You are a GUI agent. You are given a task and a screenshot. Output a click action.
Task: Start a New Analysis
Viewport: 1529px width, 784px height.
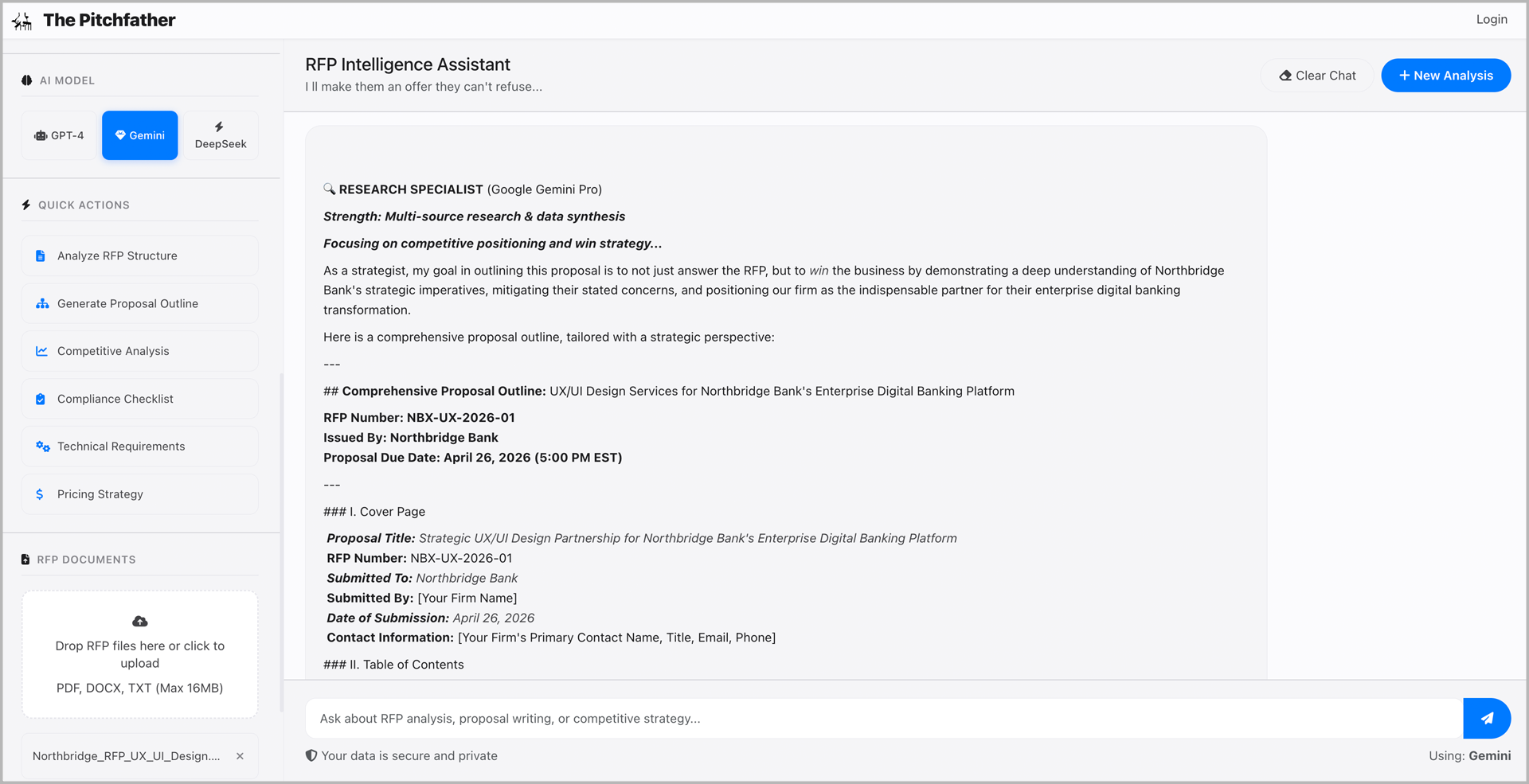click(1445, 76)
